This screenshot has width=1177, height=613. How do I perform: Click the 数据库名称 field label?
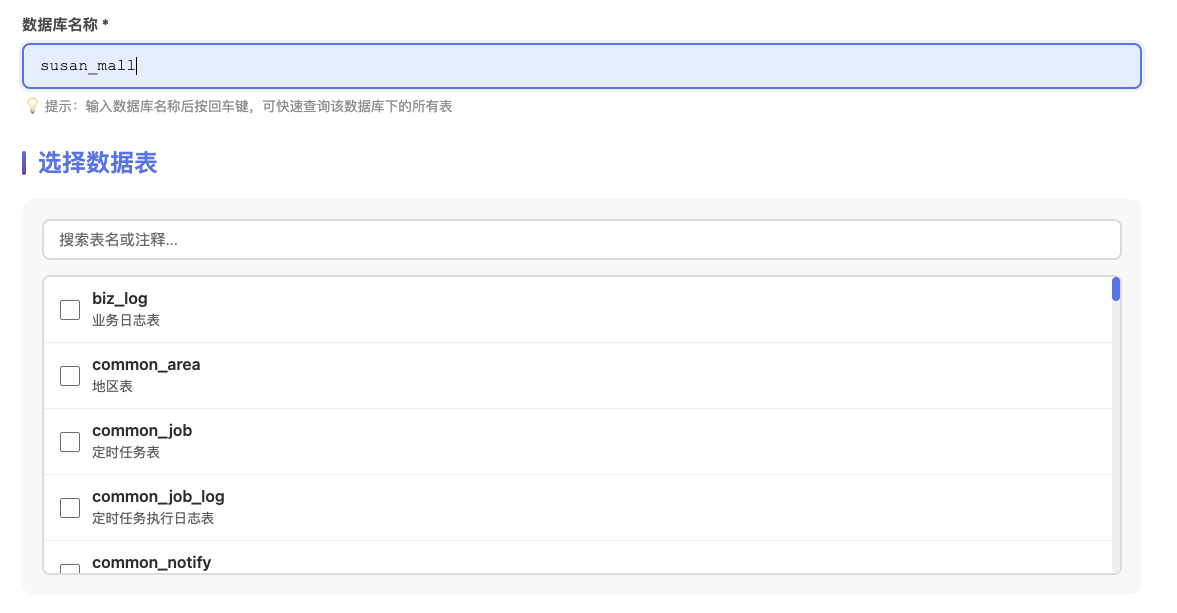click(65, 24)
